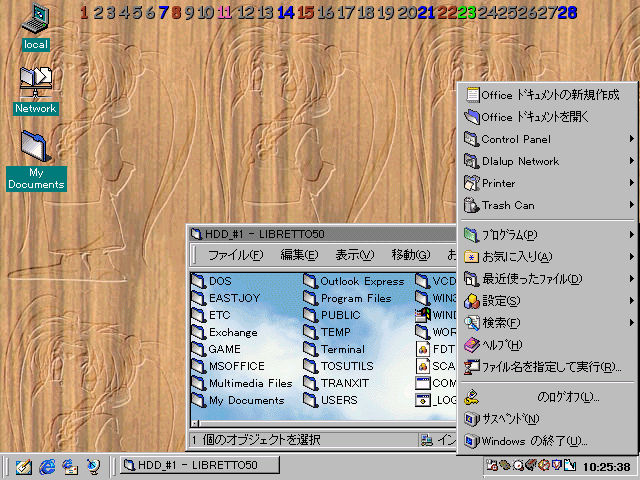Choose Office ドキュメントの新規作成 in Start menu
Screen dimensions: 640x480
pyautogui.click(x=547, y=95)
